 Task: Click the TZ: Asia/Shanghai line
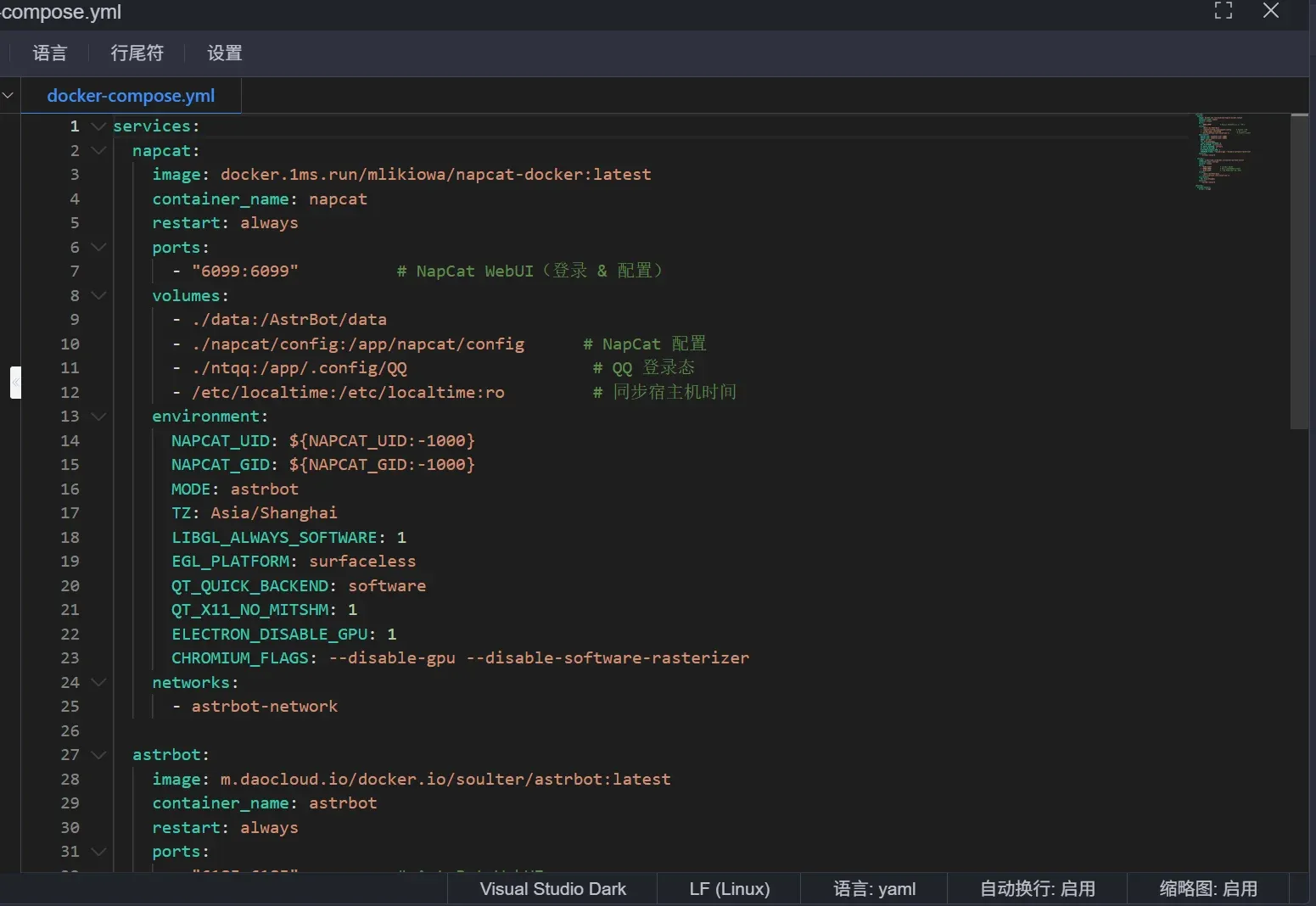coord(255,513)
